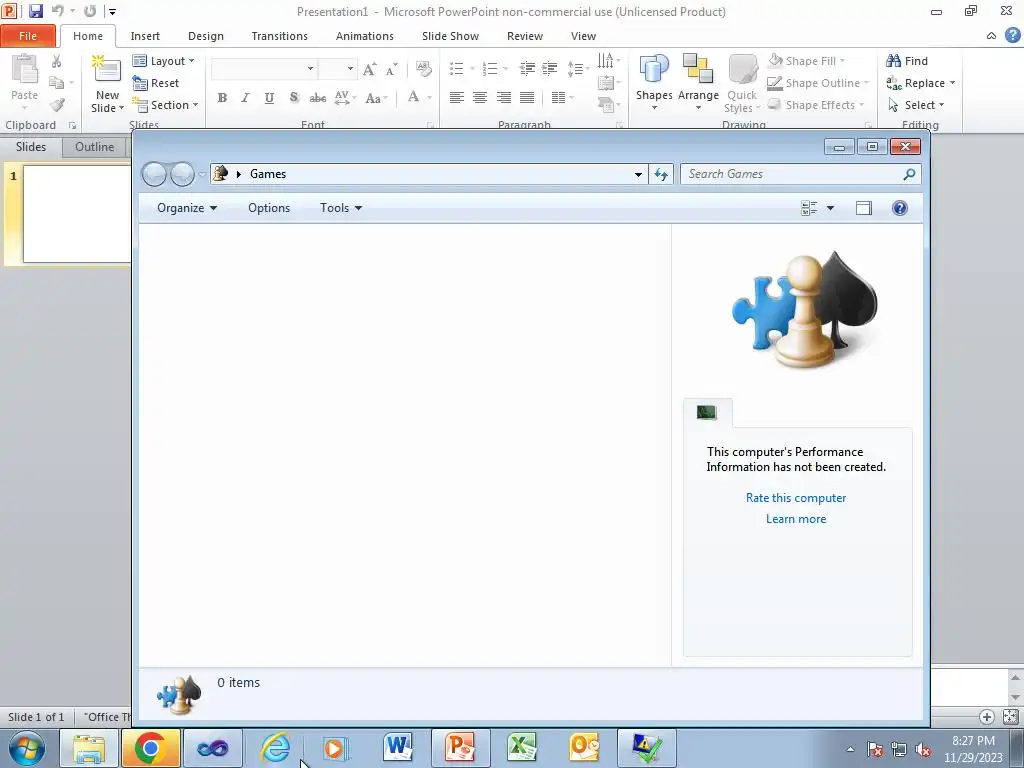Decrease list indent level

[x=527, y=69]
